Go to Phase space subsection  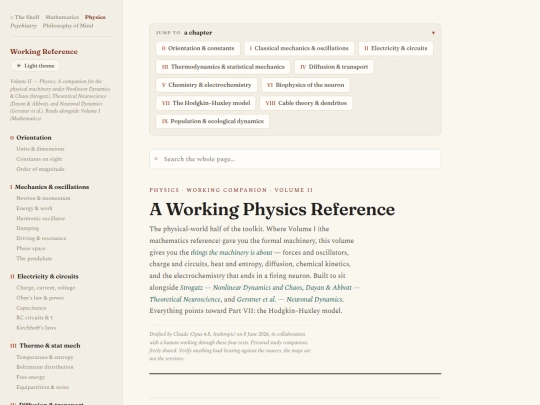tap(31, 248)
